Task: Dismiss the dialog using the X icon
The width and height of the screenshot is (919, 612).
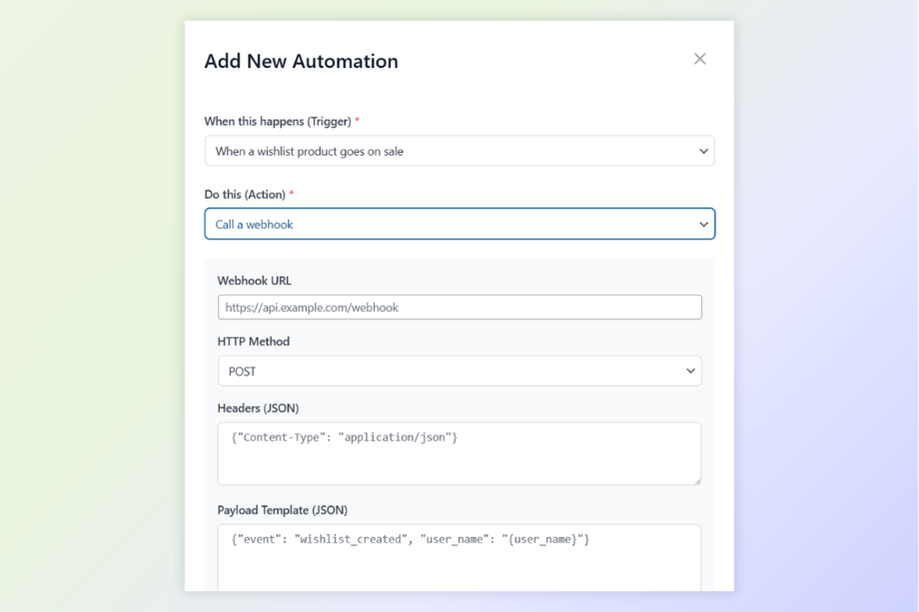Action: pos(699,59)
